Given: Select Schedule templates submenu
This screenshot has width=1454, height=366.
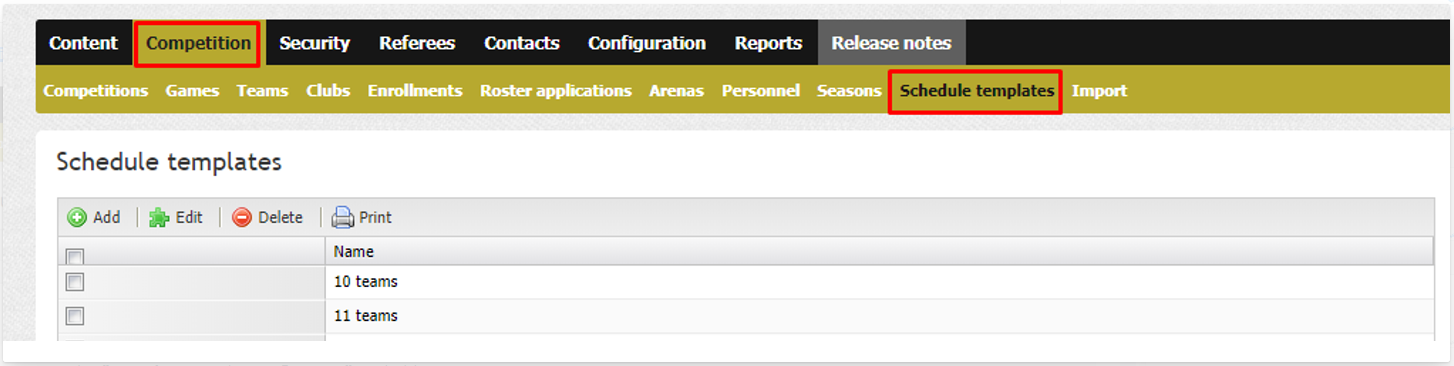Looking at the screenshot, I should tap(976, 91).
